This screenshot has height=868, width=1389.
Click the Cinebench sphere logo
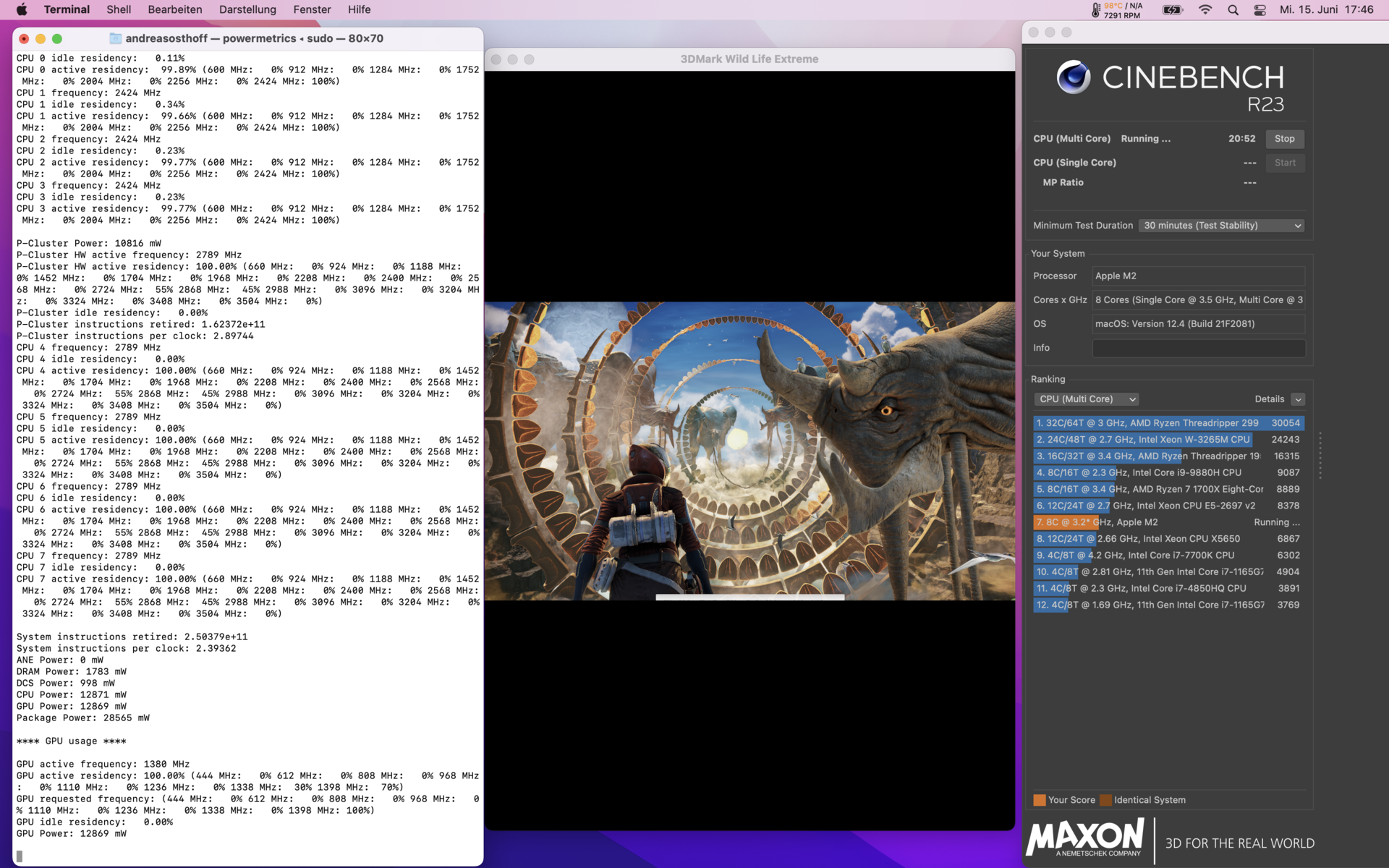coord(1073,77)
